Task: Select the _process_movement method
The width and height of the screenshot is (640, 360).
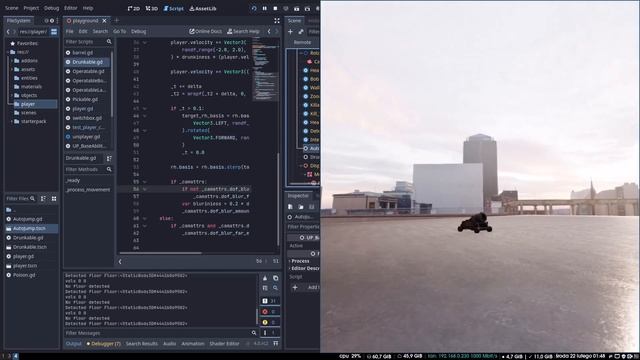Action: point(88,190)
